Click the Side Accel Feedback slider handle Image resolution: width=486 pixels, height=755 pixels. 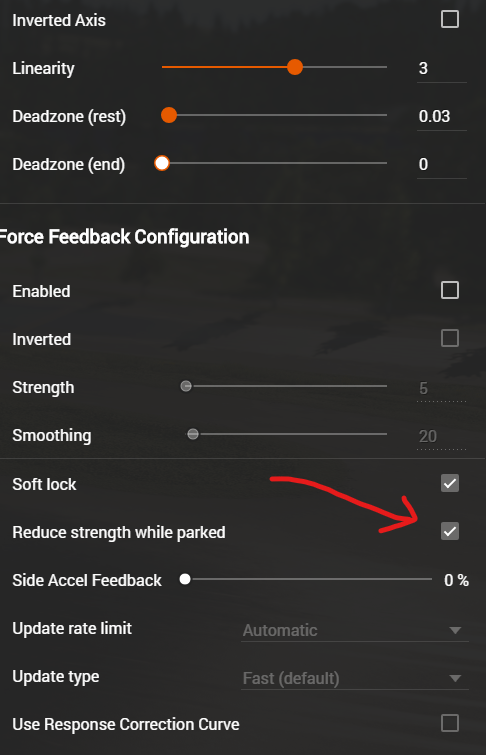[x=185, y=579]
